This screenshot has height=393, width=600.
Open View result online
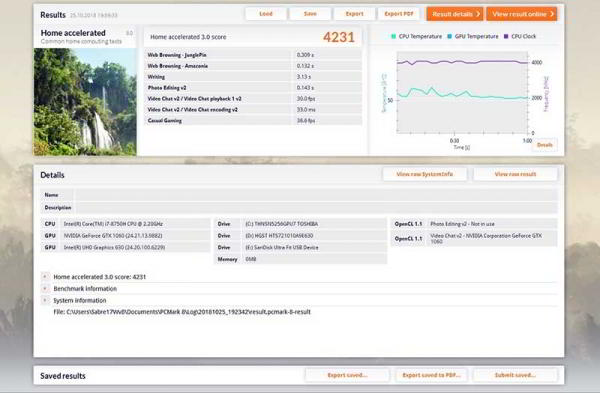point(522,14)
